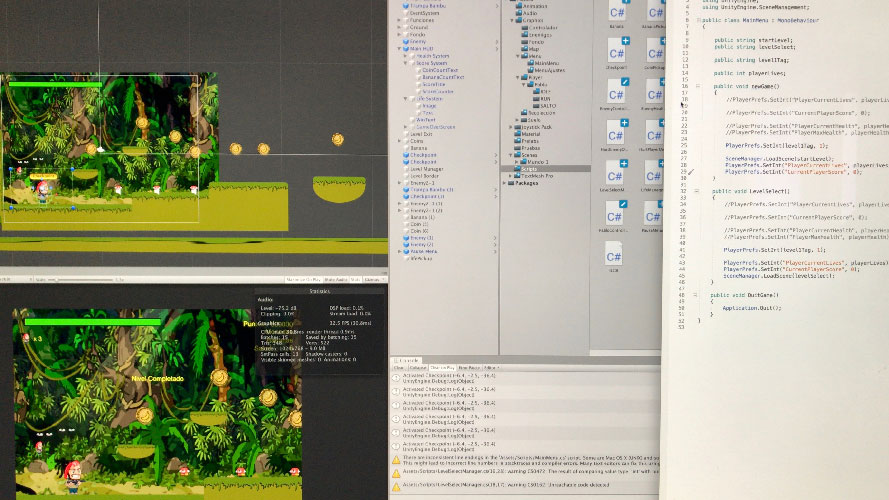Click the first yellow warning icon in Console

(x=397, y=460)
